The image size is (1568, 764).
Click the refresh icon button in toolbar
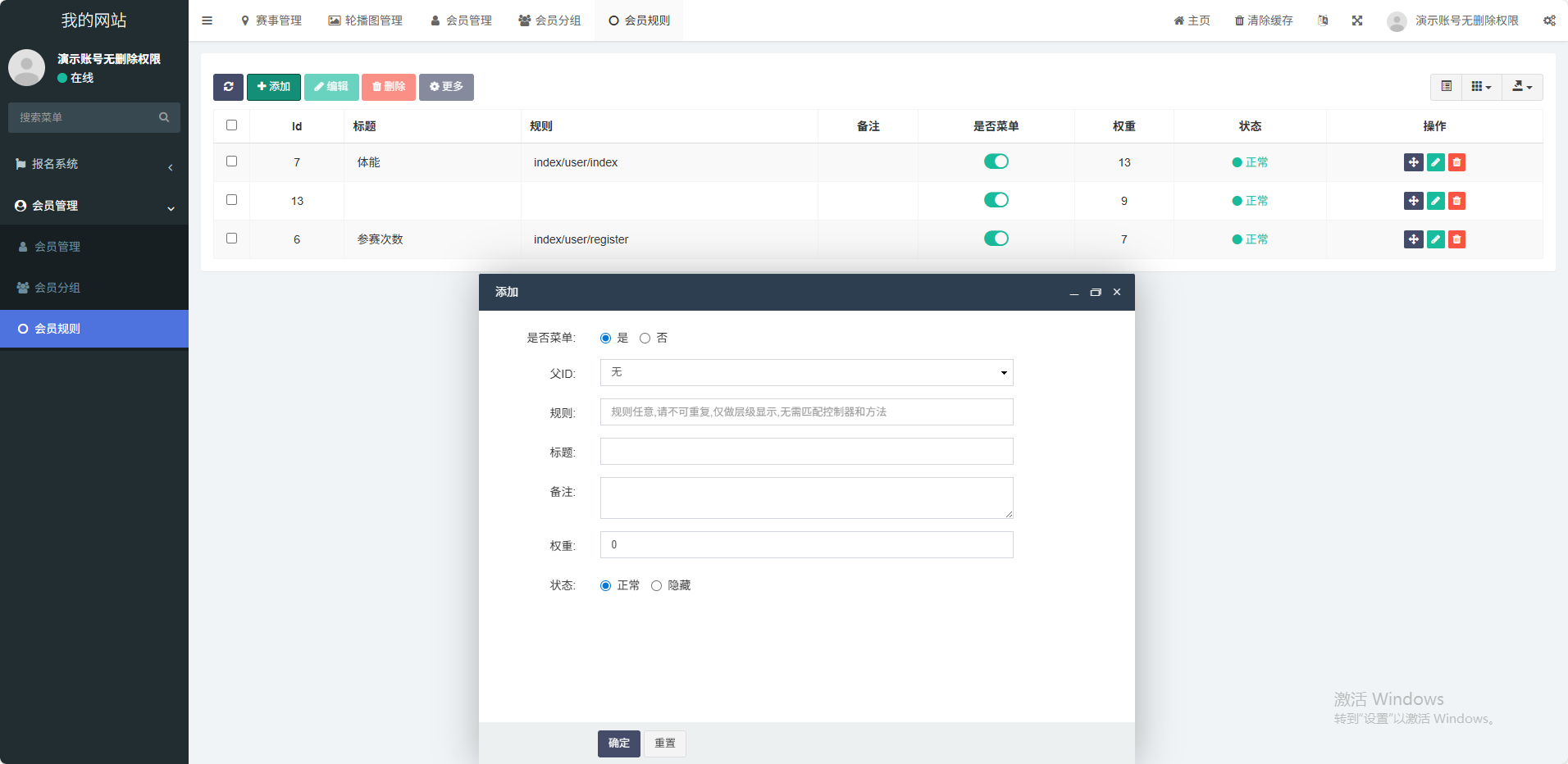click(228, 87)
